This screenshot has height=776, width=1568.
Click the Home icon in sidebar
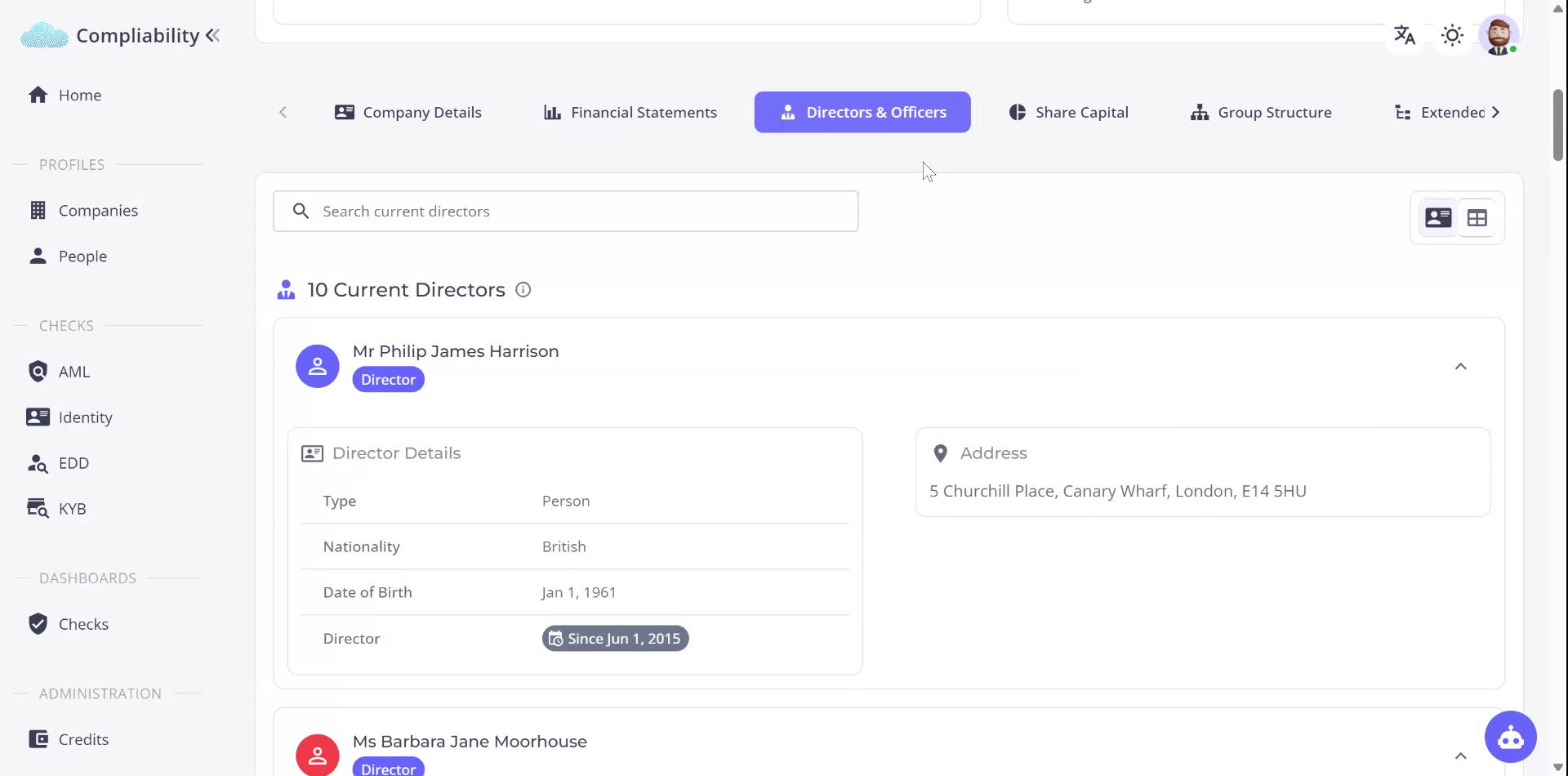[38, 95]
